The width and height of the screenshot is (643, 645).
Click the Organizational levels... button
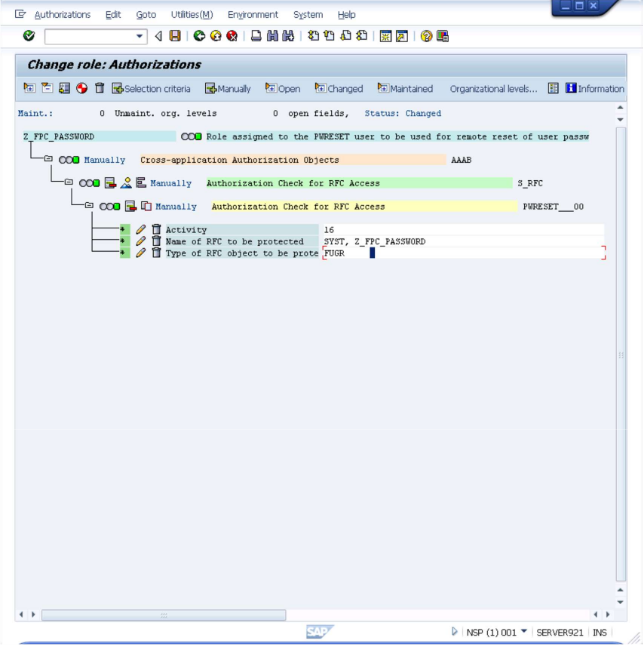click(493, 89)
